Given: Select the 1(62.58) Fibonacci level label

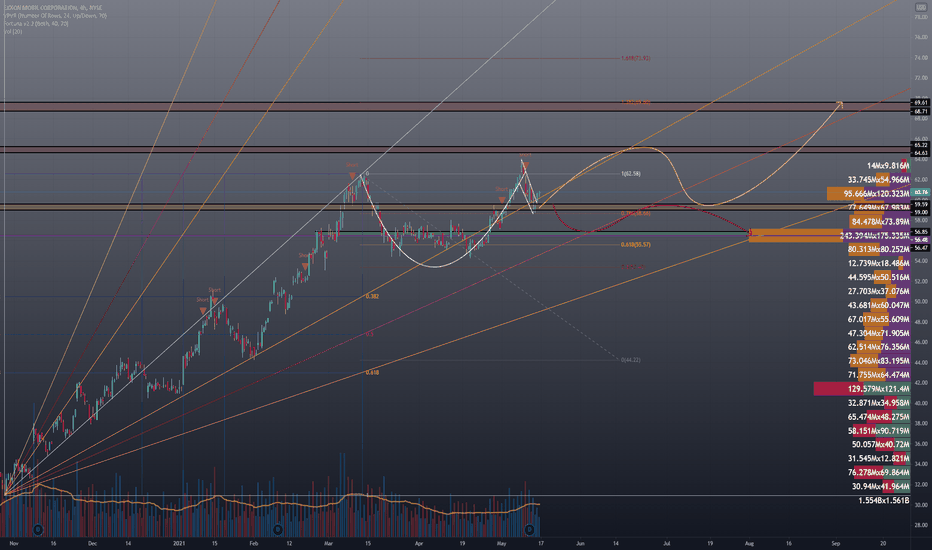Looking at the screenshot, I should point(631,174).
